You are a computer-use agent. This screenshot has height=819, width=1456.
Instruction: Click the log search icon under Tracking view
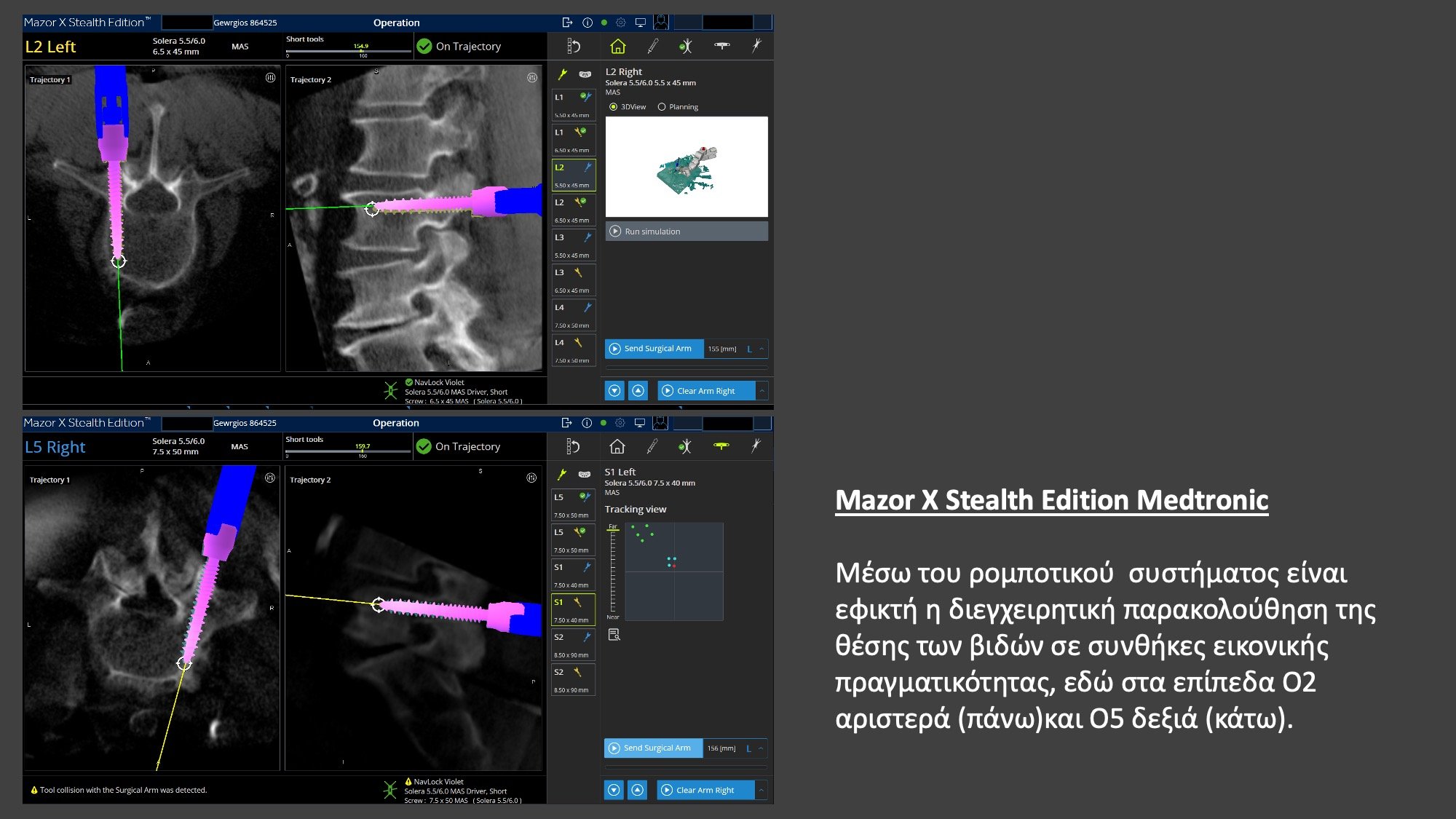point(614,635)
